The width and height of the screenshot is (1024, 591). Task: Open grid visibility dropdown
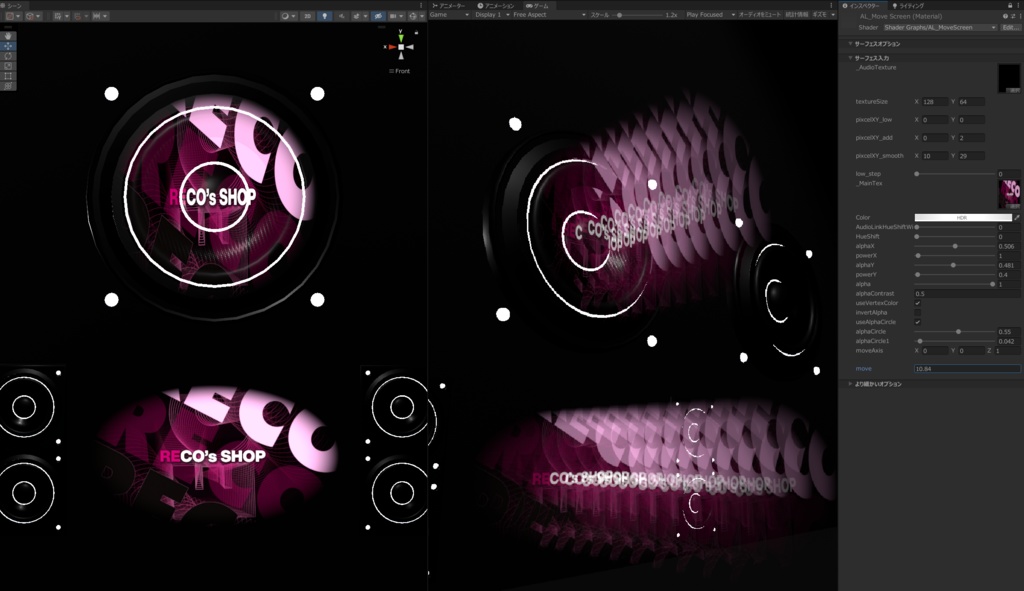pyautogui.click(x=61, y=16)
